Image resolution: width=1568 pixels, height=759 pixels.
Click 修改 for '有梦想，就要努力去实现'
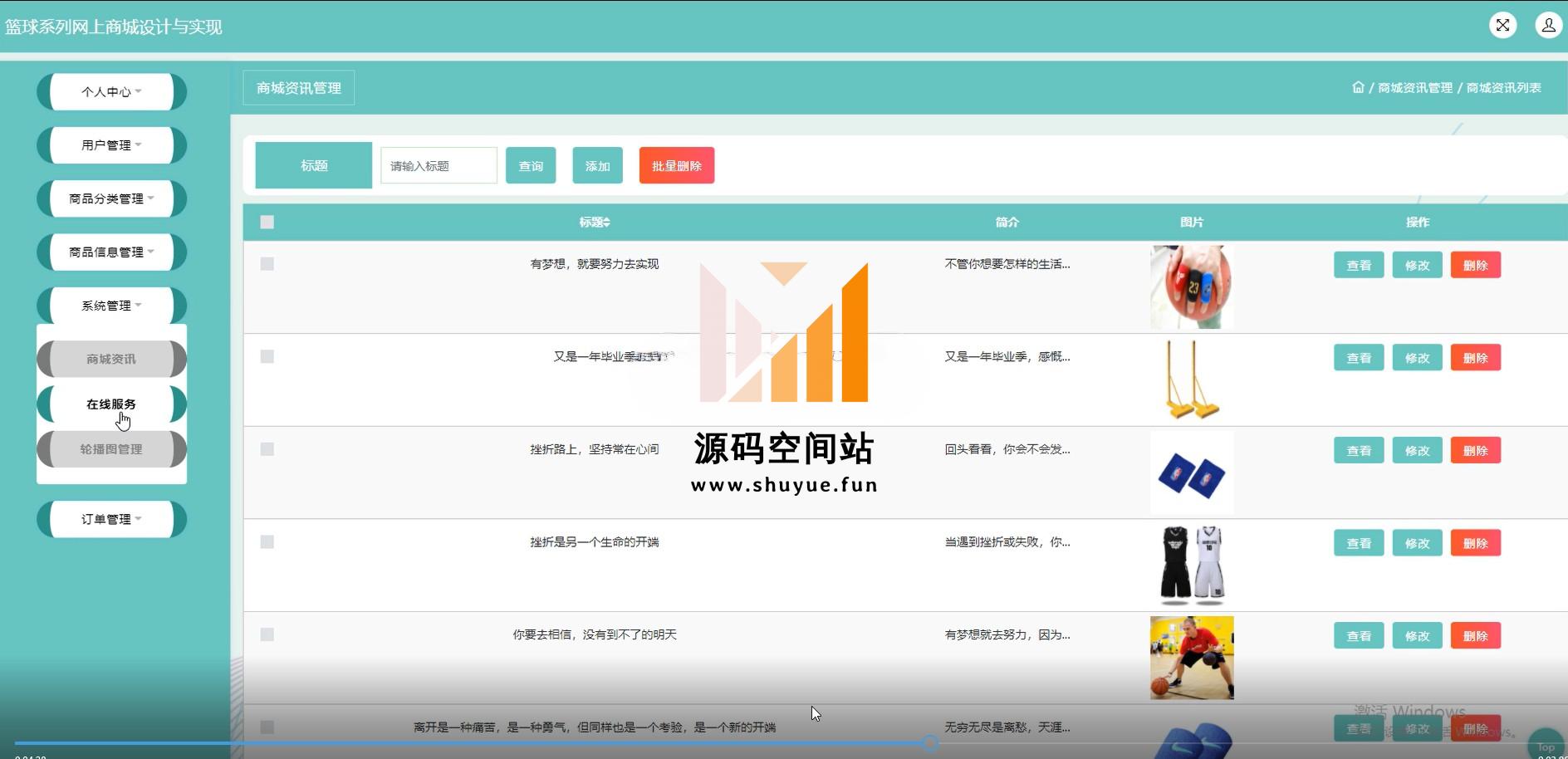(1417, 265)
